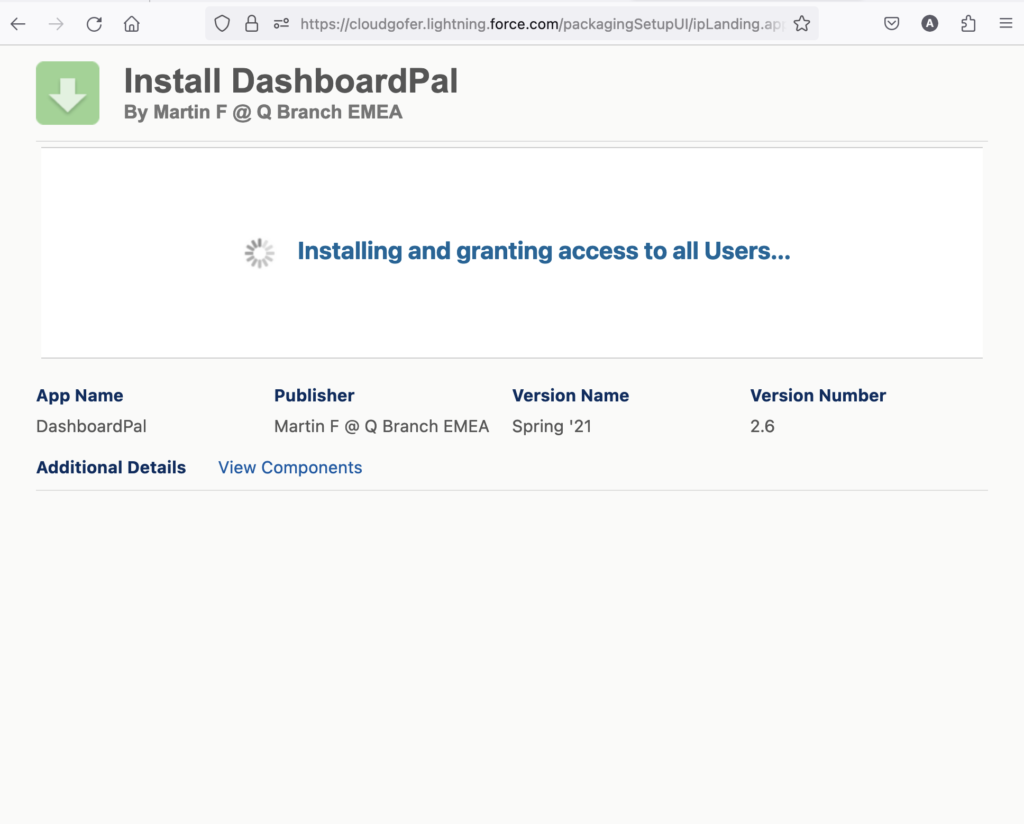1024x824 pixels.
Task: Click the forward navigation arrow
Action: pyautogui.click(x=56, y=24)
